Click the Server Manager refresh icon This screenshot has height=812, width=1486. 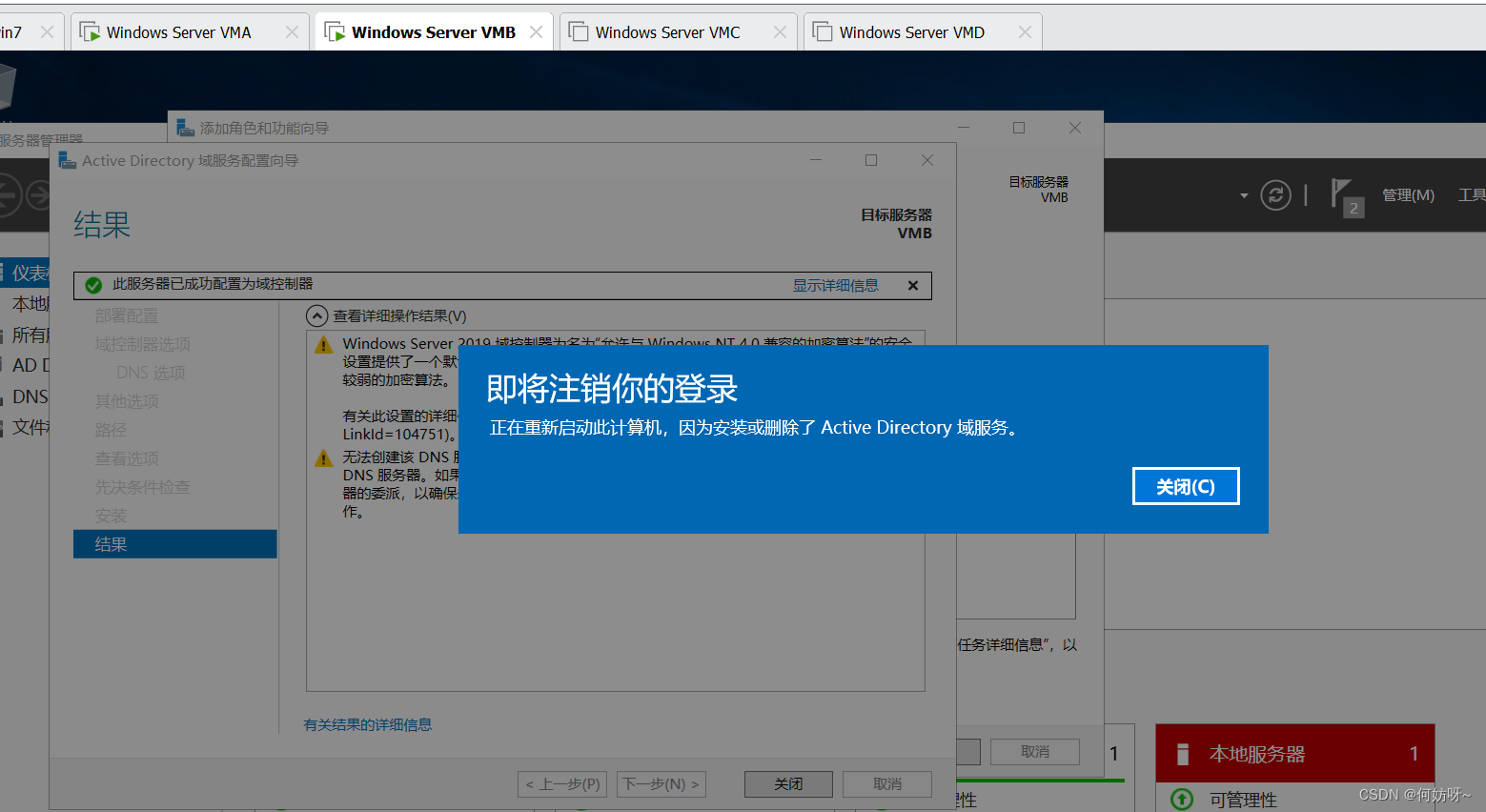(x=1275, y=195)
